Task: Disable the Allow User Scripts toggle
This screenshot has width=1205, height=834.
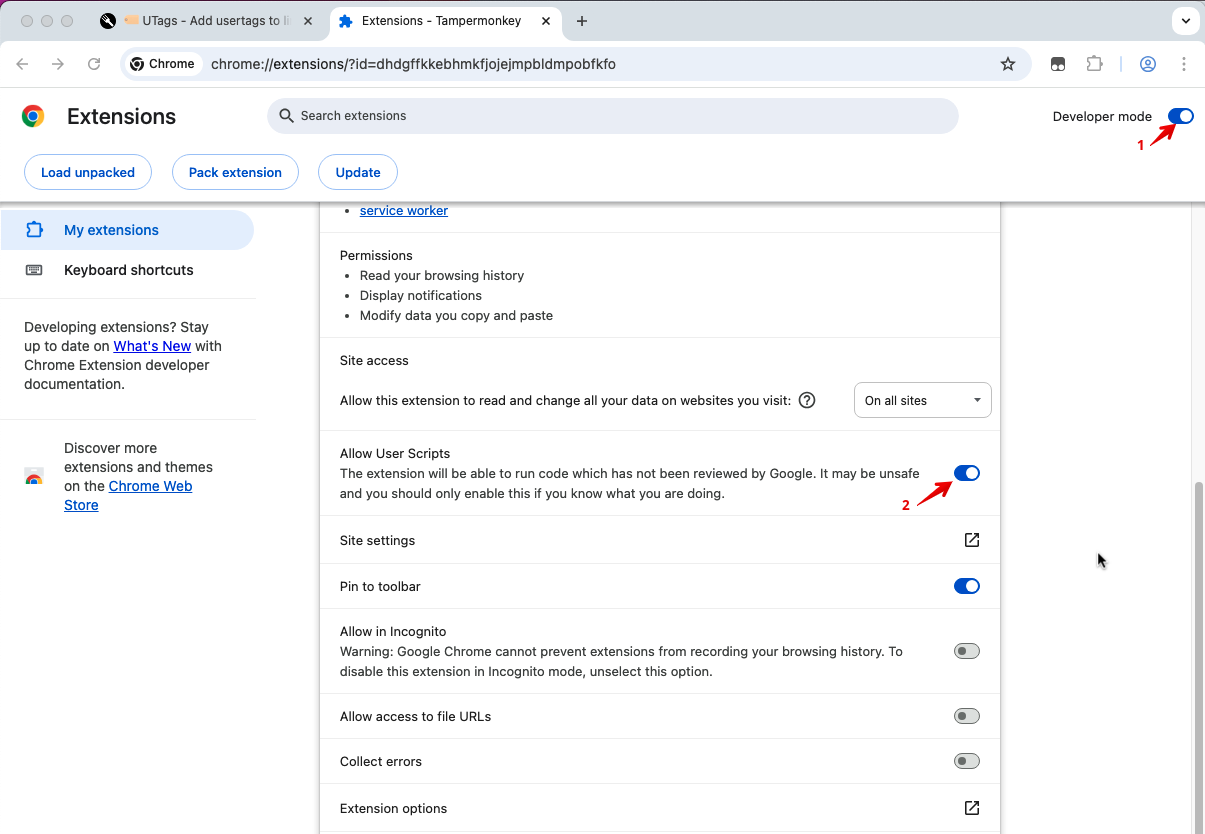Action: point(966,473)
